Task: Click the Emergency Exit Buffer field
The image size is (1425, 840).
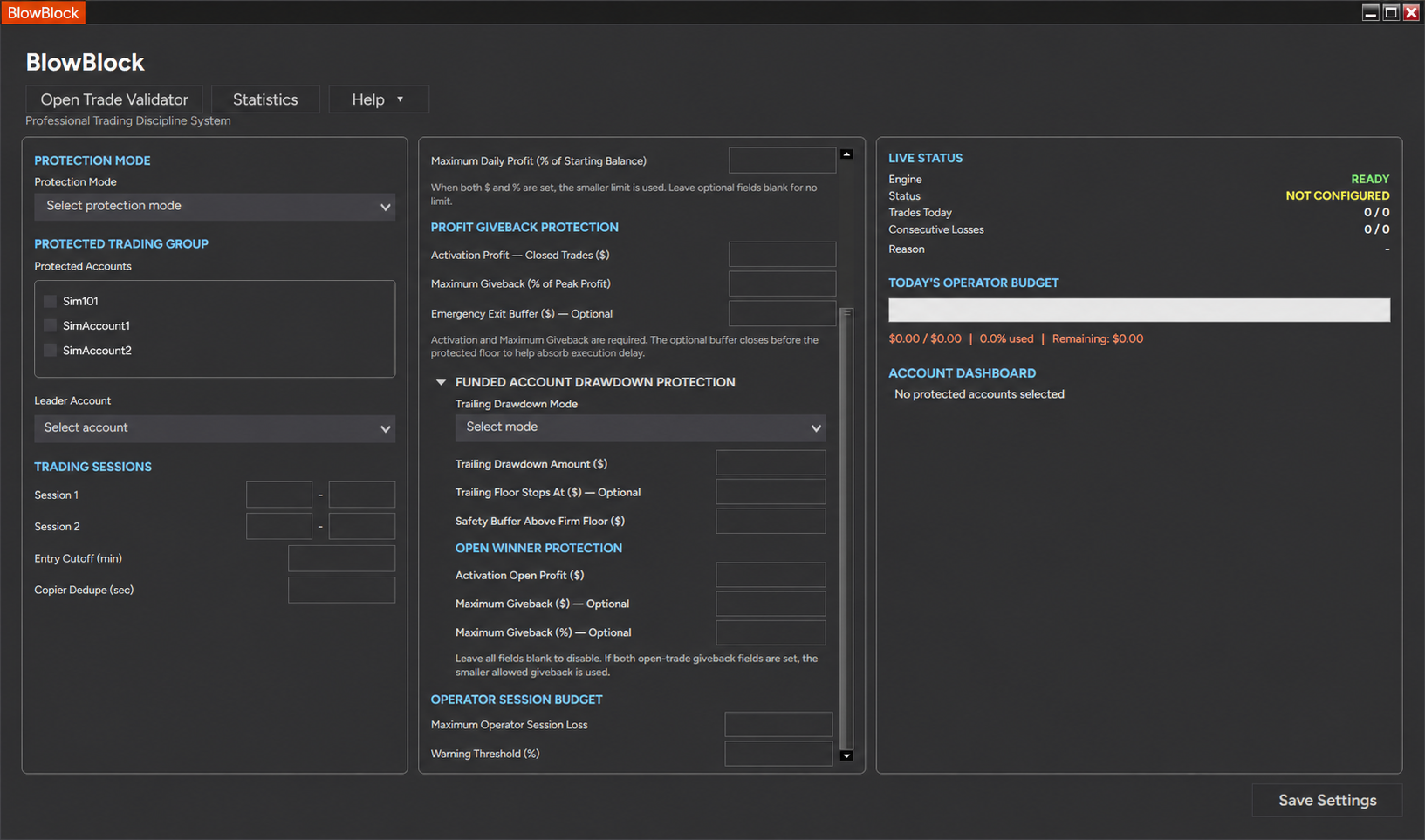Action: (x=783, y=313)
